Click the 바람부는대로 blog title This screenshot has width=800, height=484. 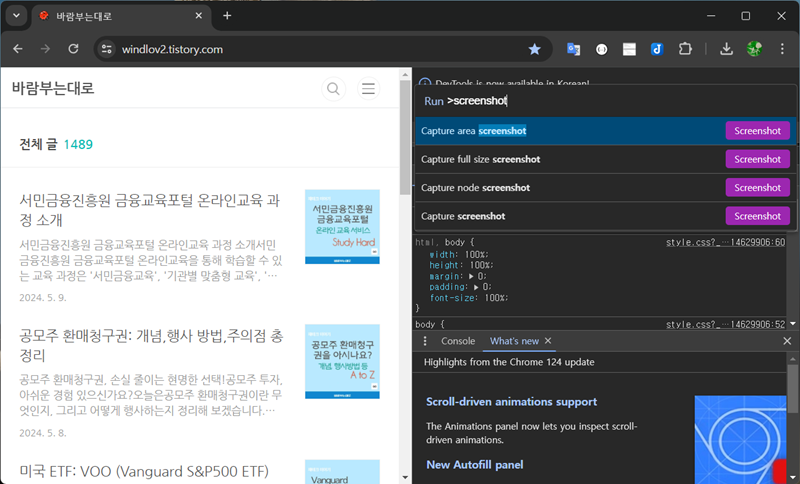tap(53, 88)
